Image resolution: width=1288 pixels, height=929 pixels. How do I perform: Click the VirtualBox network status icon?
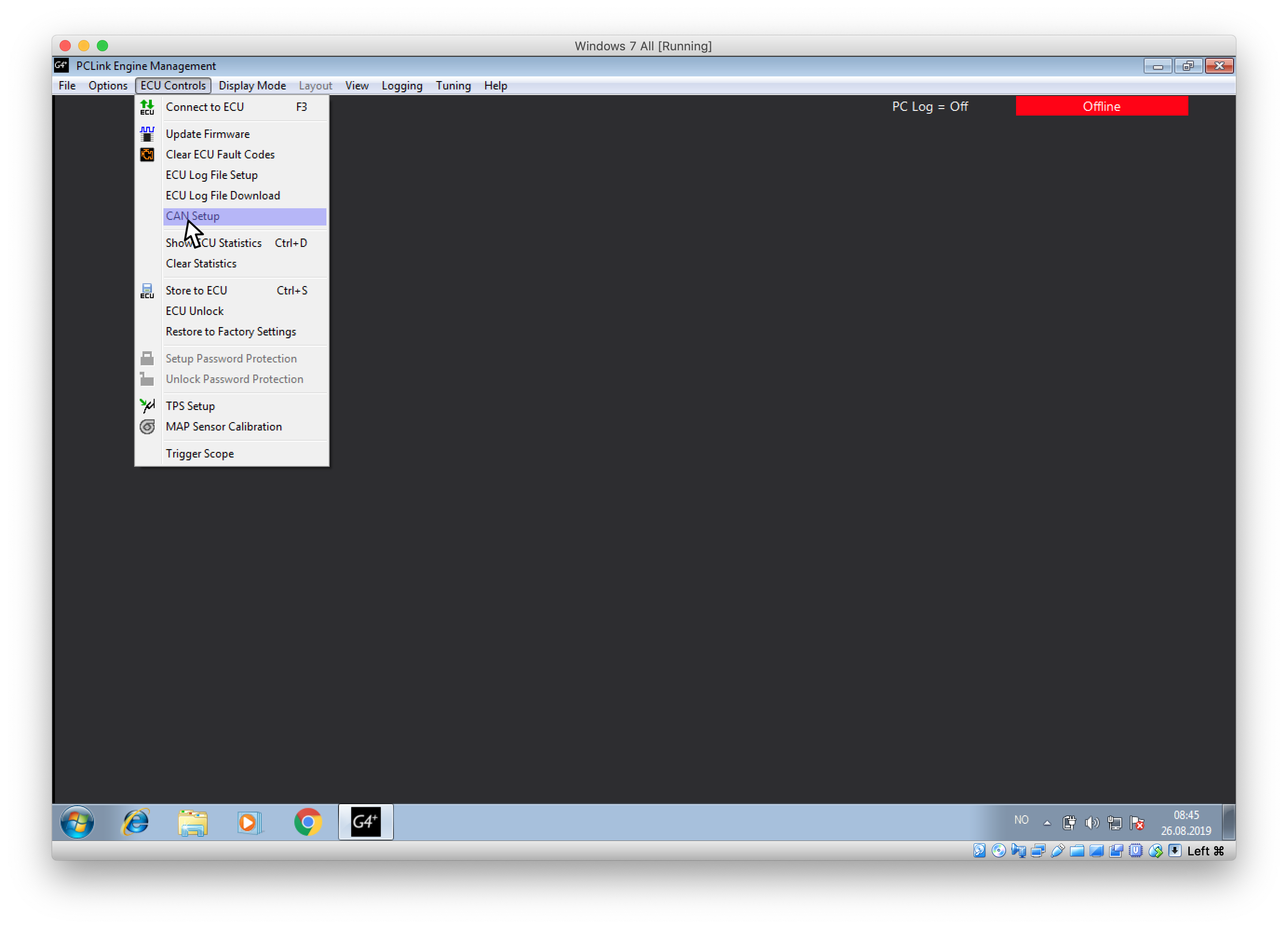click(x=1038, y=851)
